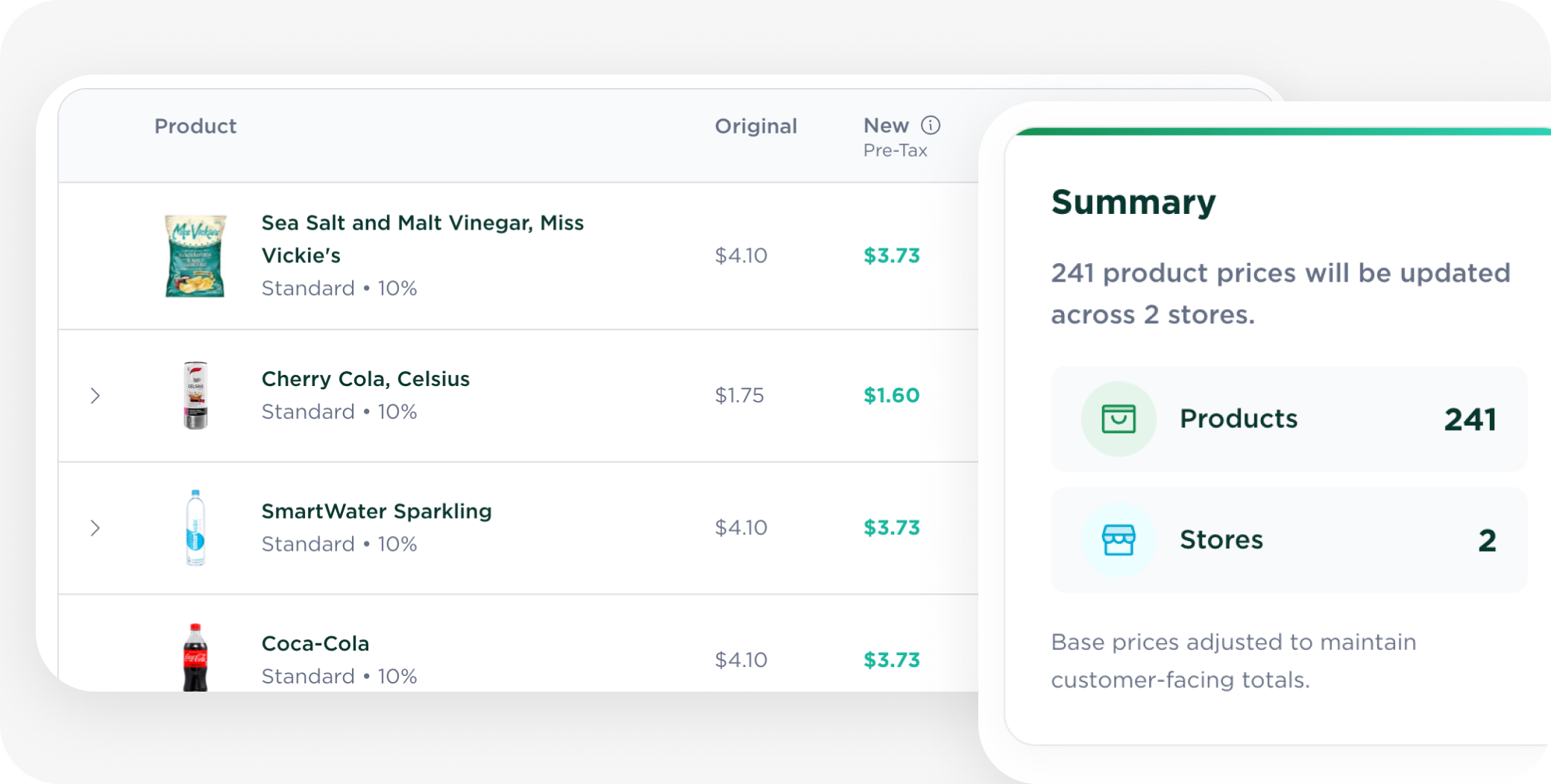The width and height of the screenshot is (1551, 784).
Task: Click the $1.60 new price for Cherry Cola
Action: click(x=891, y=396)
